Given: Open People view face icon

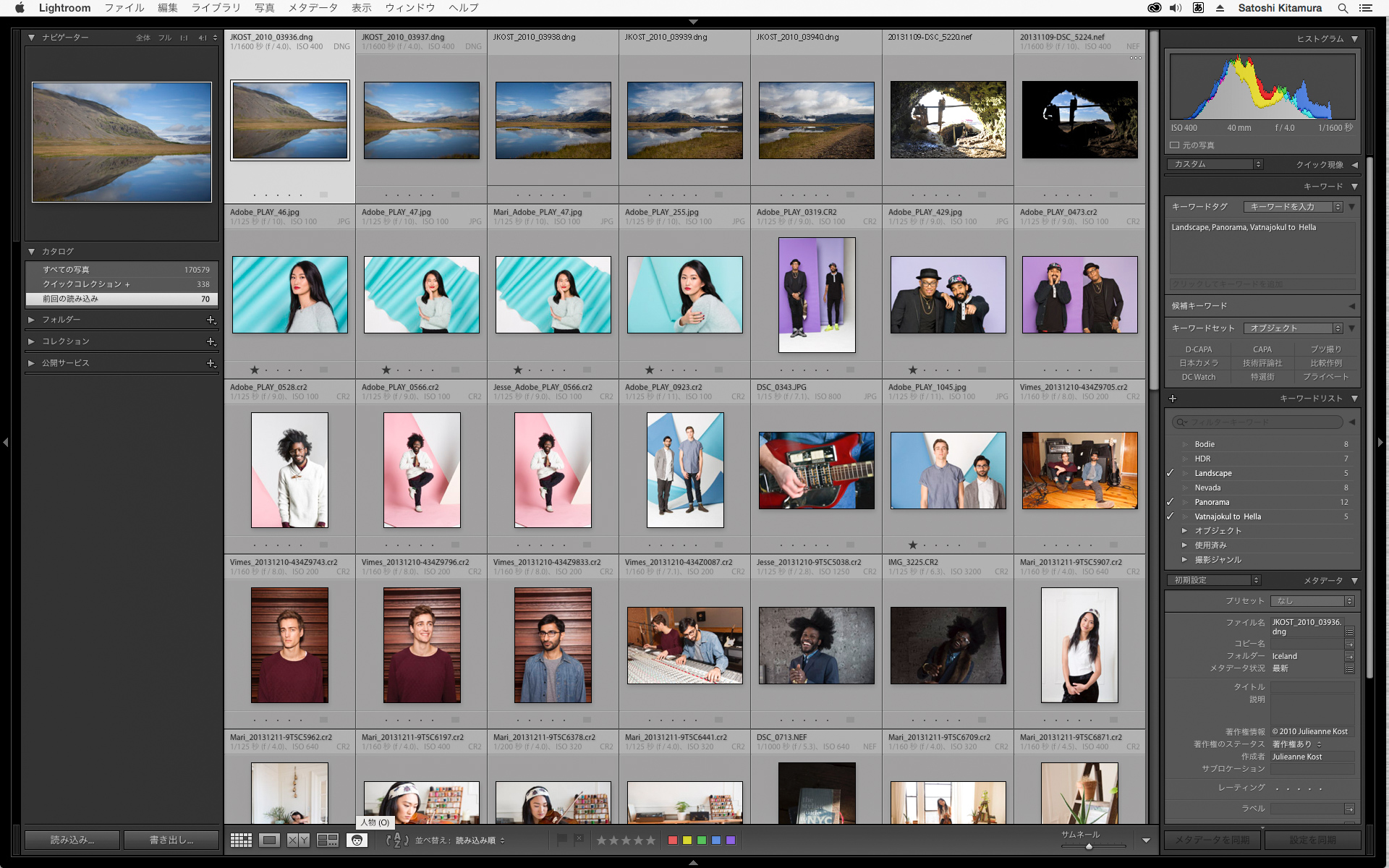Looking at the screenshot, I should [357, 840].
